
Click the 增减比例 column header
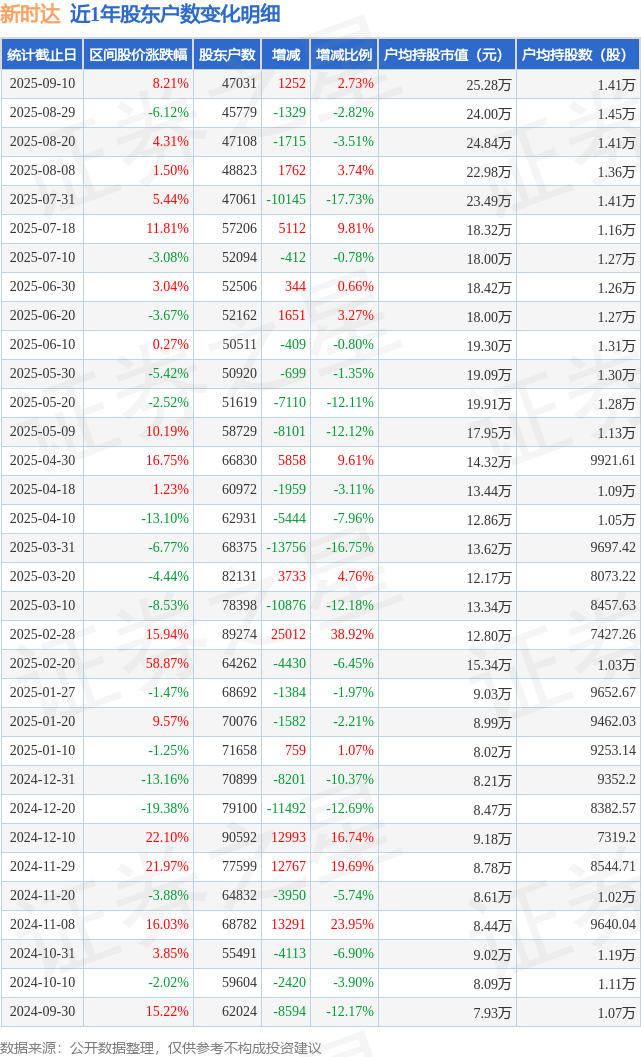point(344,55)
